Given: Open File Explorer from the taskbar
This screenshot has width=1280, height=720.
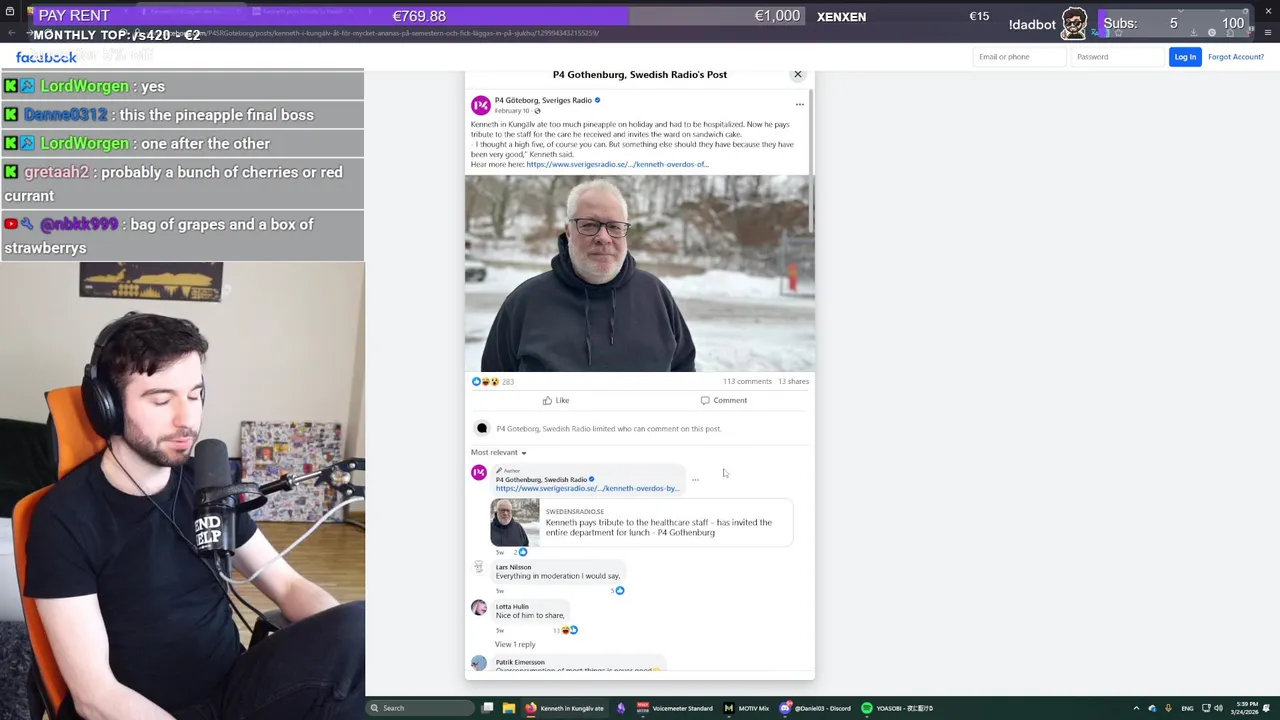Looking at the screenshot, I should [x=508, y=708].
